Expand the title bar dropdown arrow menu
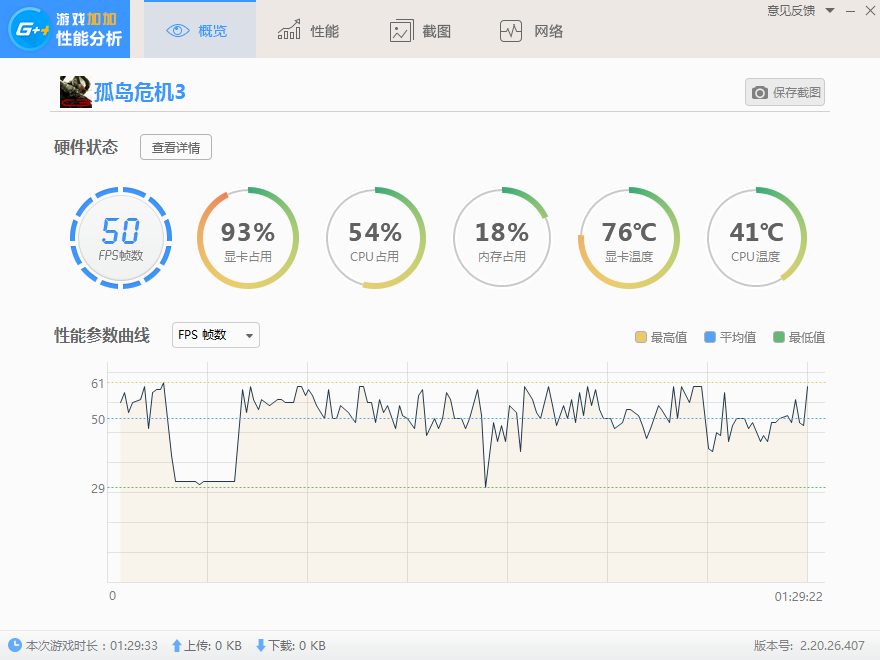This screenshot has height=660, width=880. [x=830, y=11]
